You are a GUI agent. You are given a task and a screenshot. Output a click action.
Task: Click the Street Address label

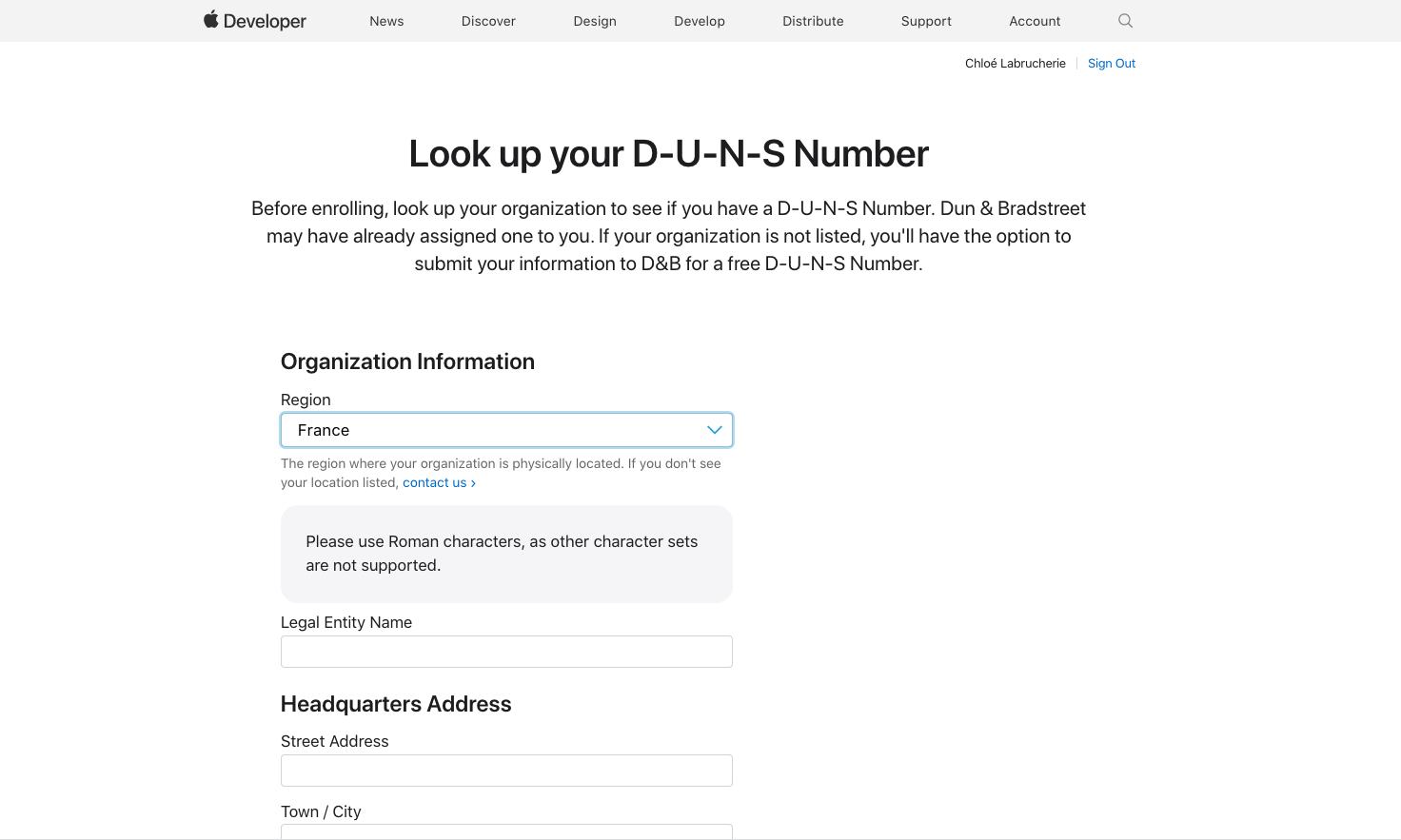[335, 741]
